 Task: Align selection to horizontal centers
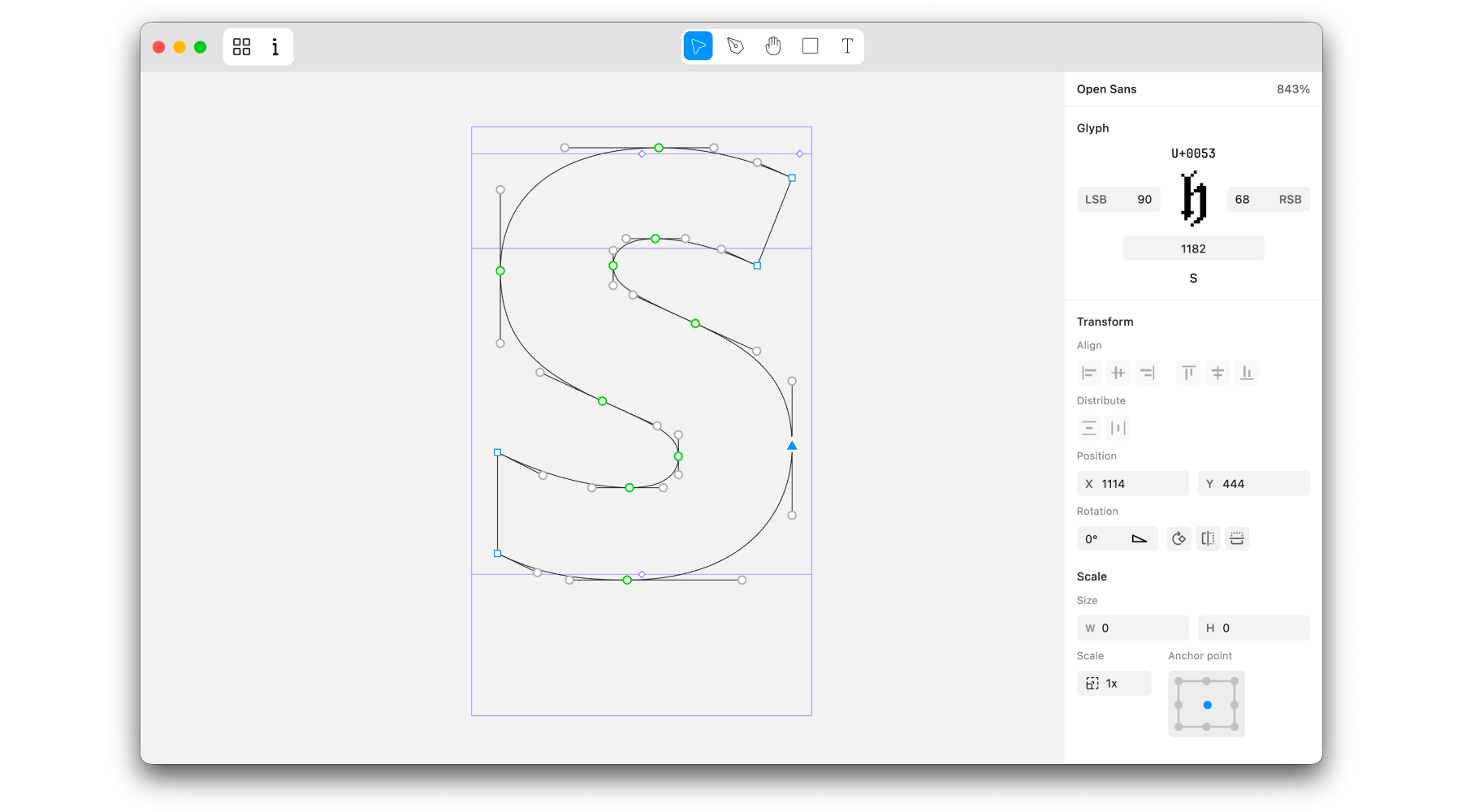(x=1118, y=373)
